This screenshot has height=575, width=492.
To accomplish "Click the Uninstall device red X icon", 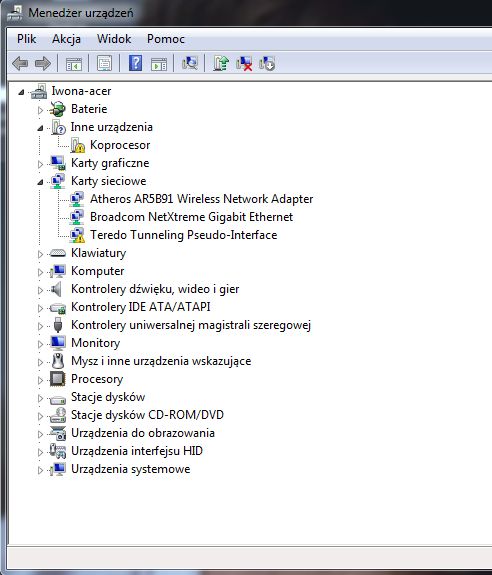I will pyautogui.click(x=244, y=63).
